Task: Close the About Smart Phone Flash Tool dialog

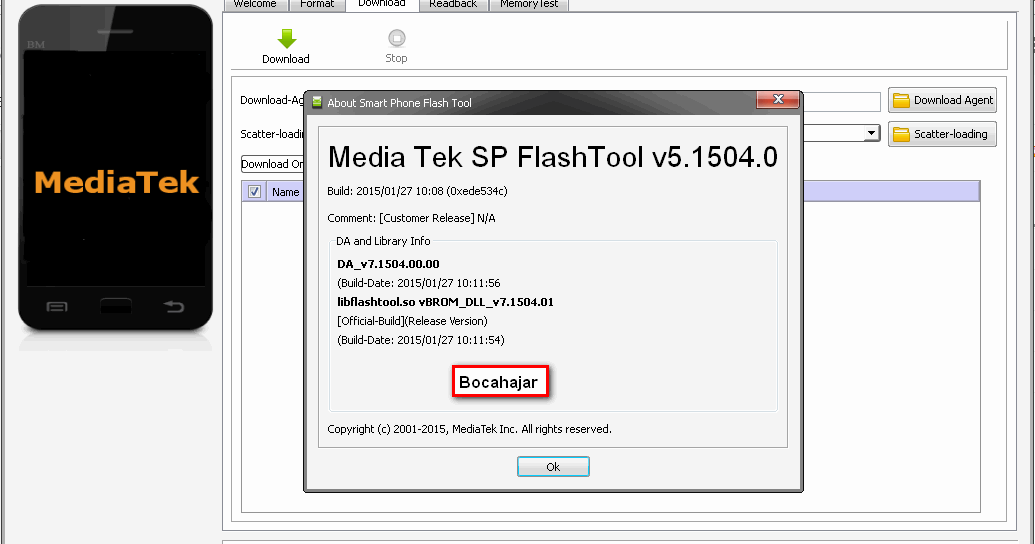Action: 778,99
